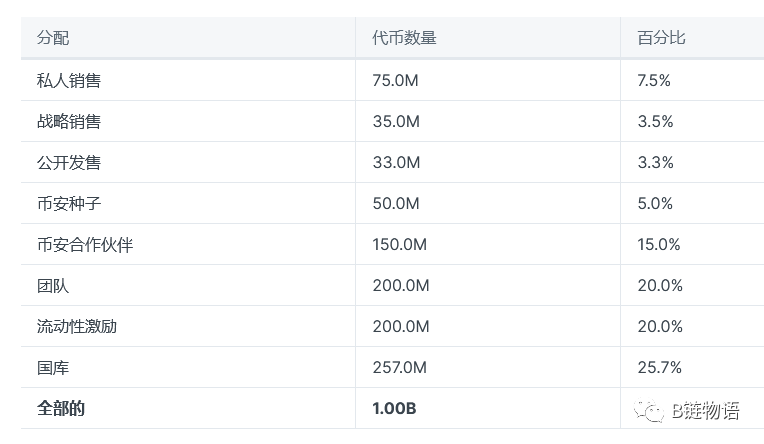This screenshot has width=764, height=444.
Task: Click the 百分比 column header
Action: [661, 38]
